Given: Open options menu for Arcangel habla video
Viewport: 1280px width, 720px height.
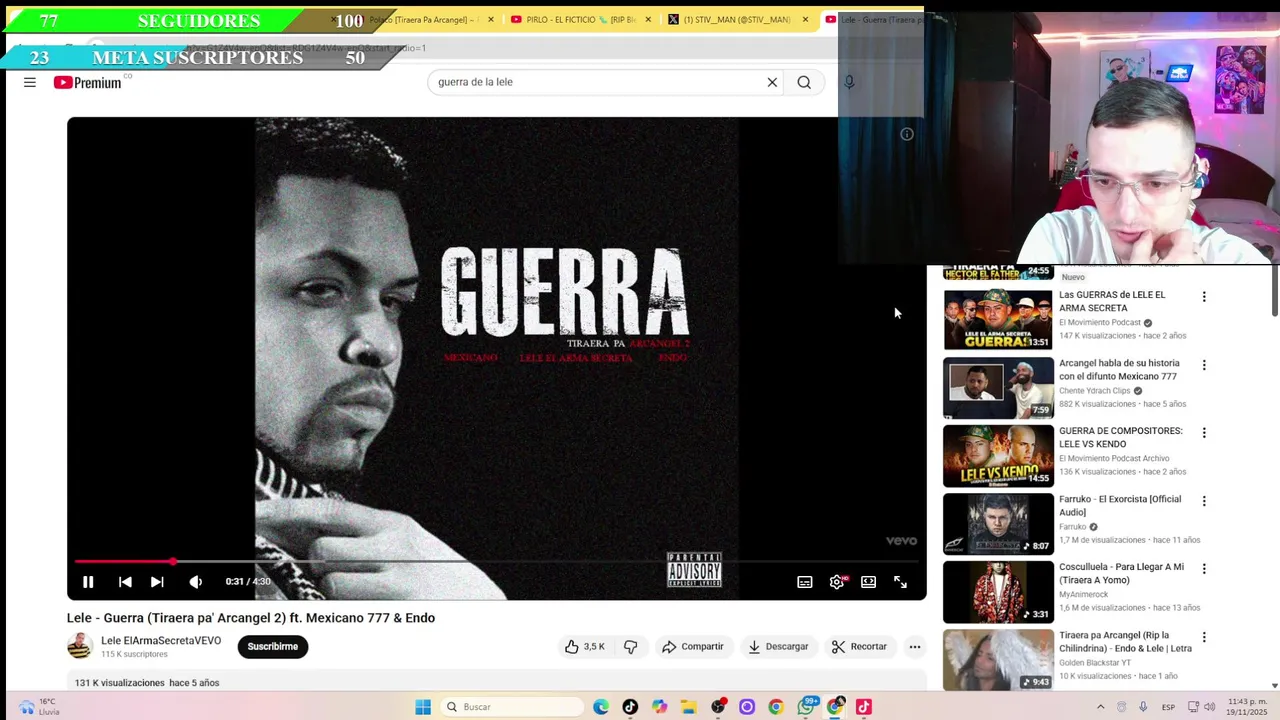Looking at the screenshot, I should (x=1204, y=365).
